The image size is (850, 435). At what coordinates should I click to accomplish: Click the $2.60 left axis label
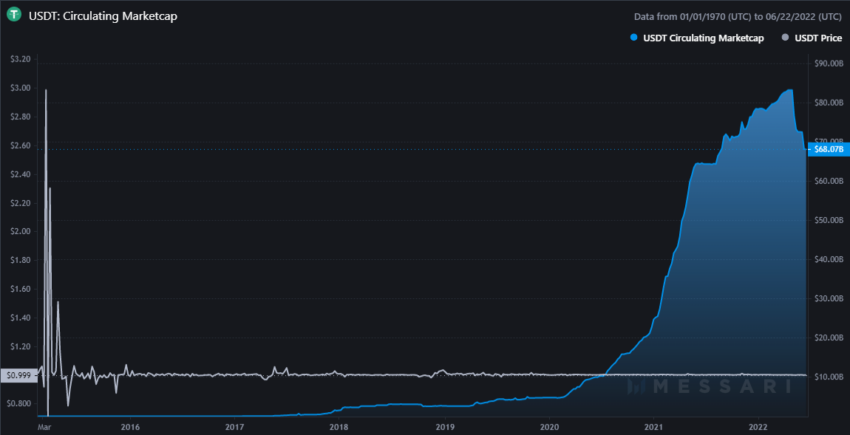coord(20,145)
